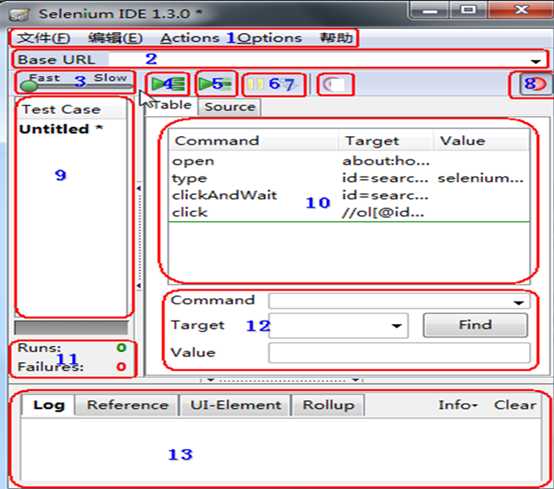The width and height of the screenshot is (554, 489).
Task: Switch to the Log tab
Action: [x=49, y=405]
